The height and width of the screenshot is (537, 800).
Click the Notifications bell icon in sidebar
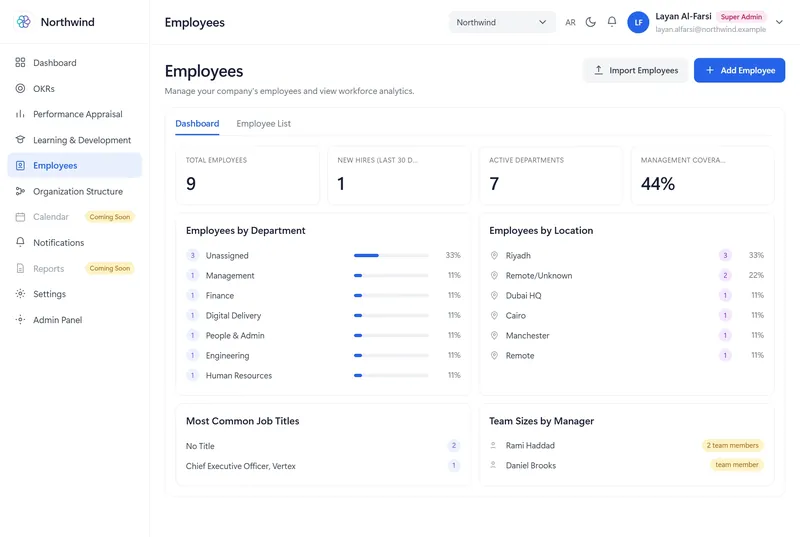tap(20, 242)
